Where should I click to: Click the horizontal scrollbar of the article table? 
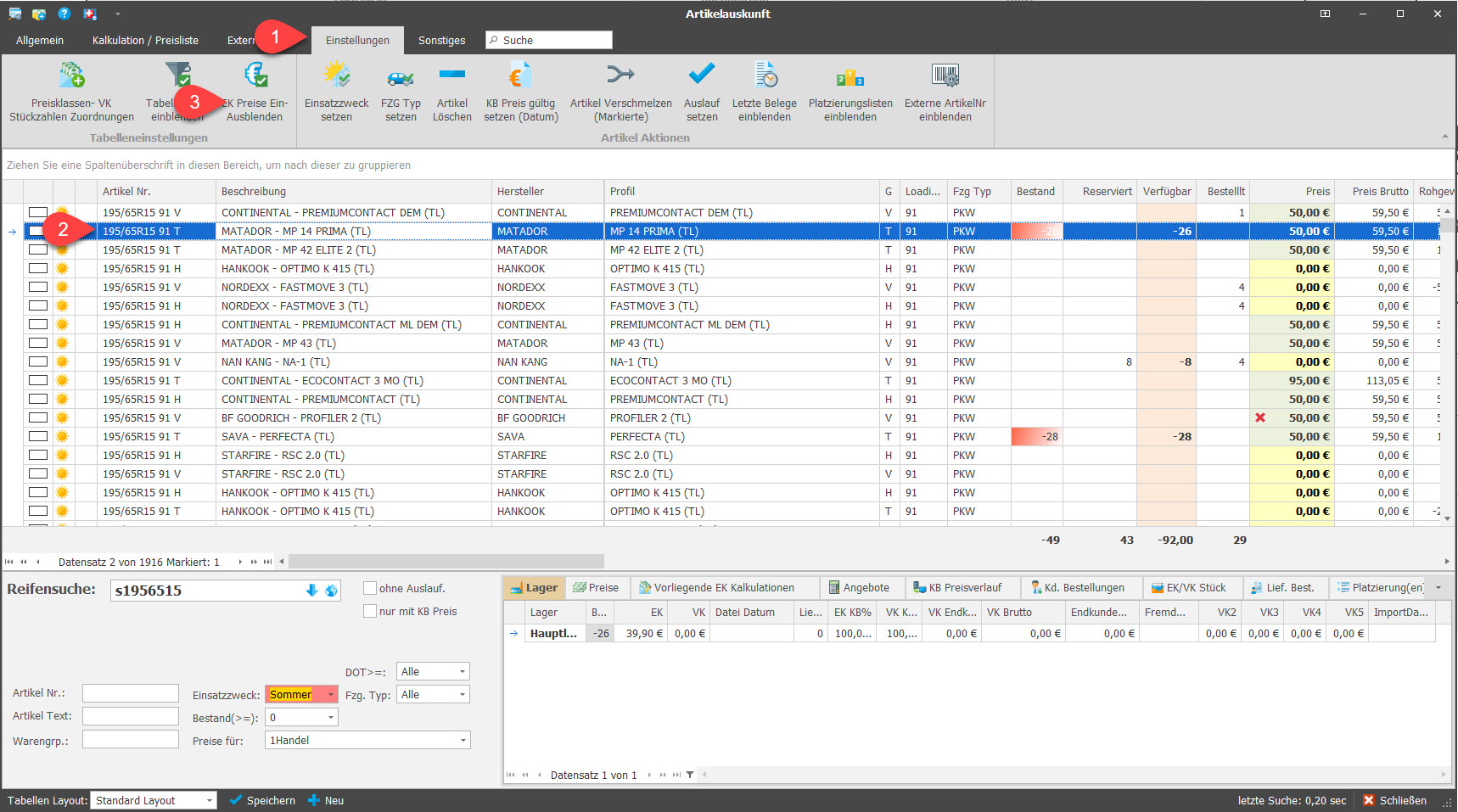tap(446, 562)
